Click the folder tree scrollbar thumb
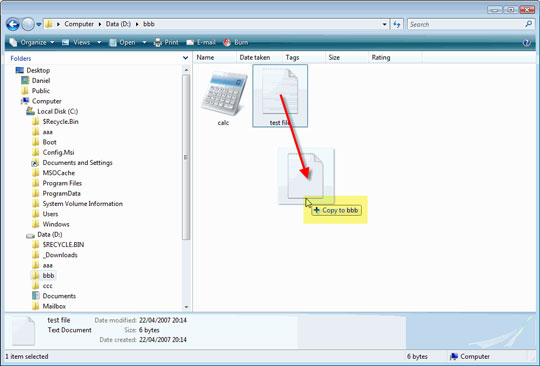Image resolution: width=540 pixels, height=366 pixels. pos(186,157)
